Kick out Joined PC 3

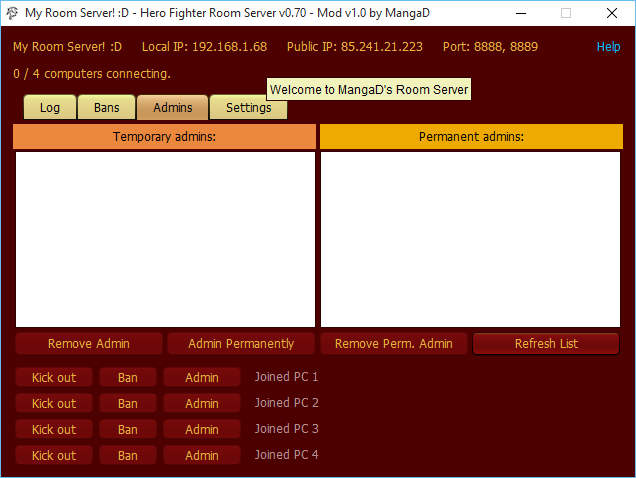click(x=54, y=430)
